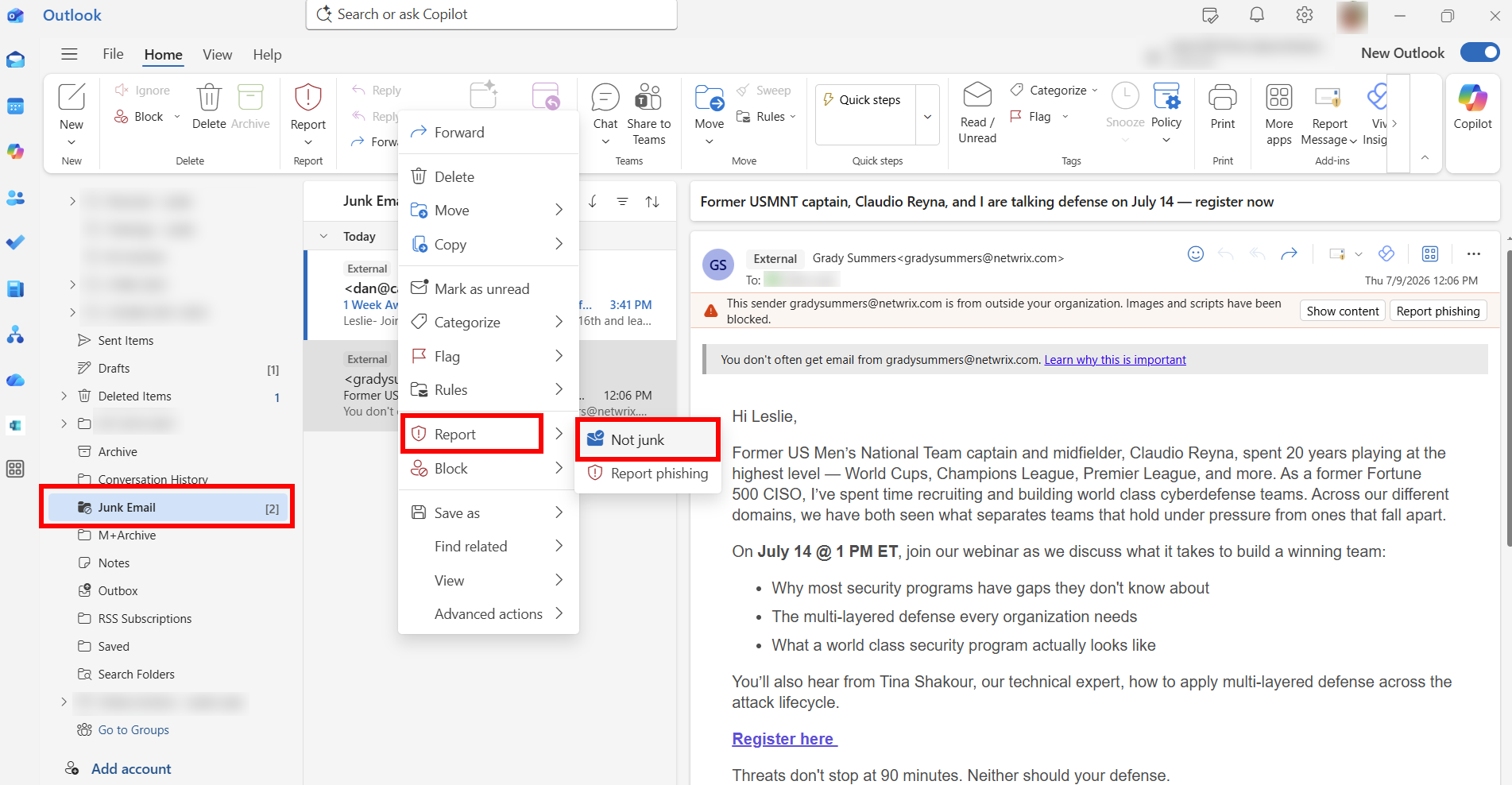Open OneDrive in the left rail

(15, 381)
